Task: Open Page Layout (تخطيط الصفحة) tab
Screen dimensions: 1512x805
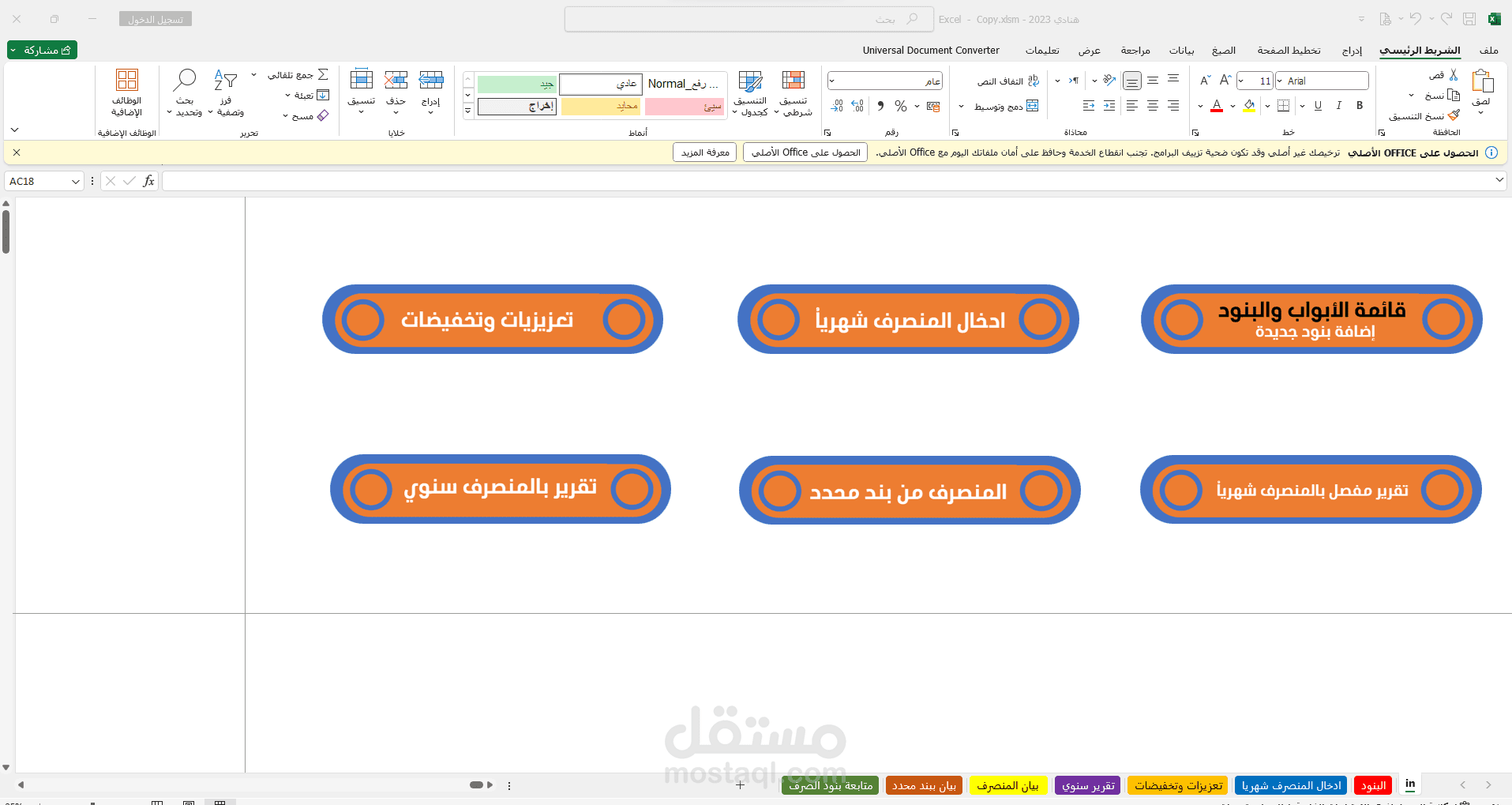Action: [x=1289, y=50]
